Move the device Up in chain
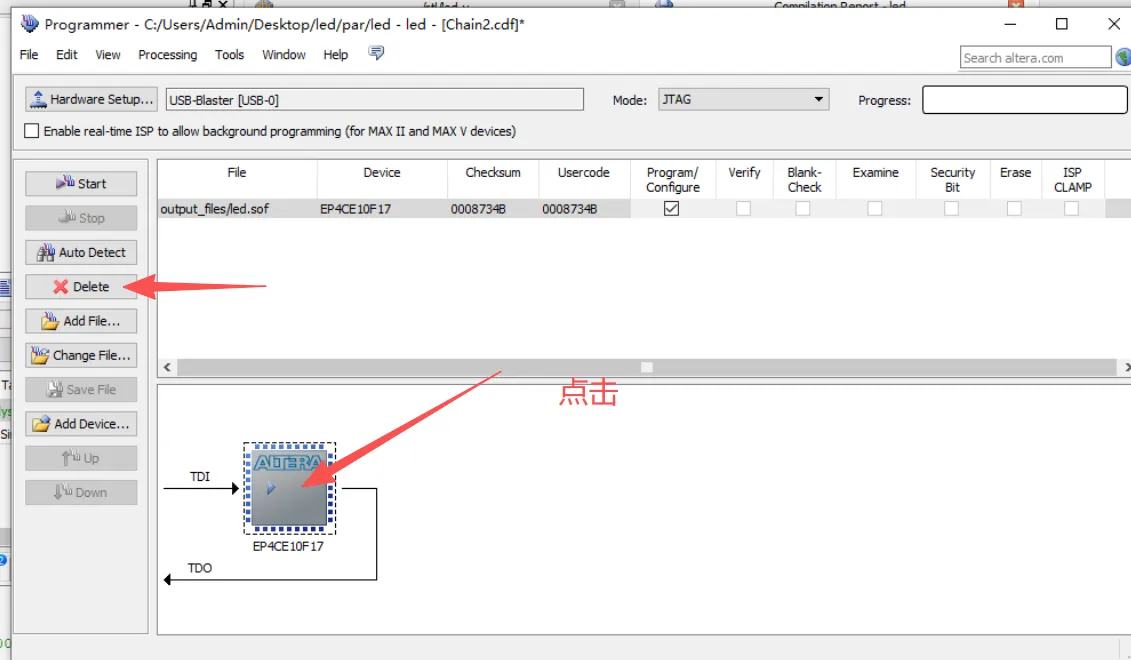 [x=81, y=458]
